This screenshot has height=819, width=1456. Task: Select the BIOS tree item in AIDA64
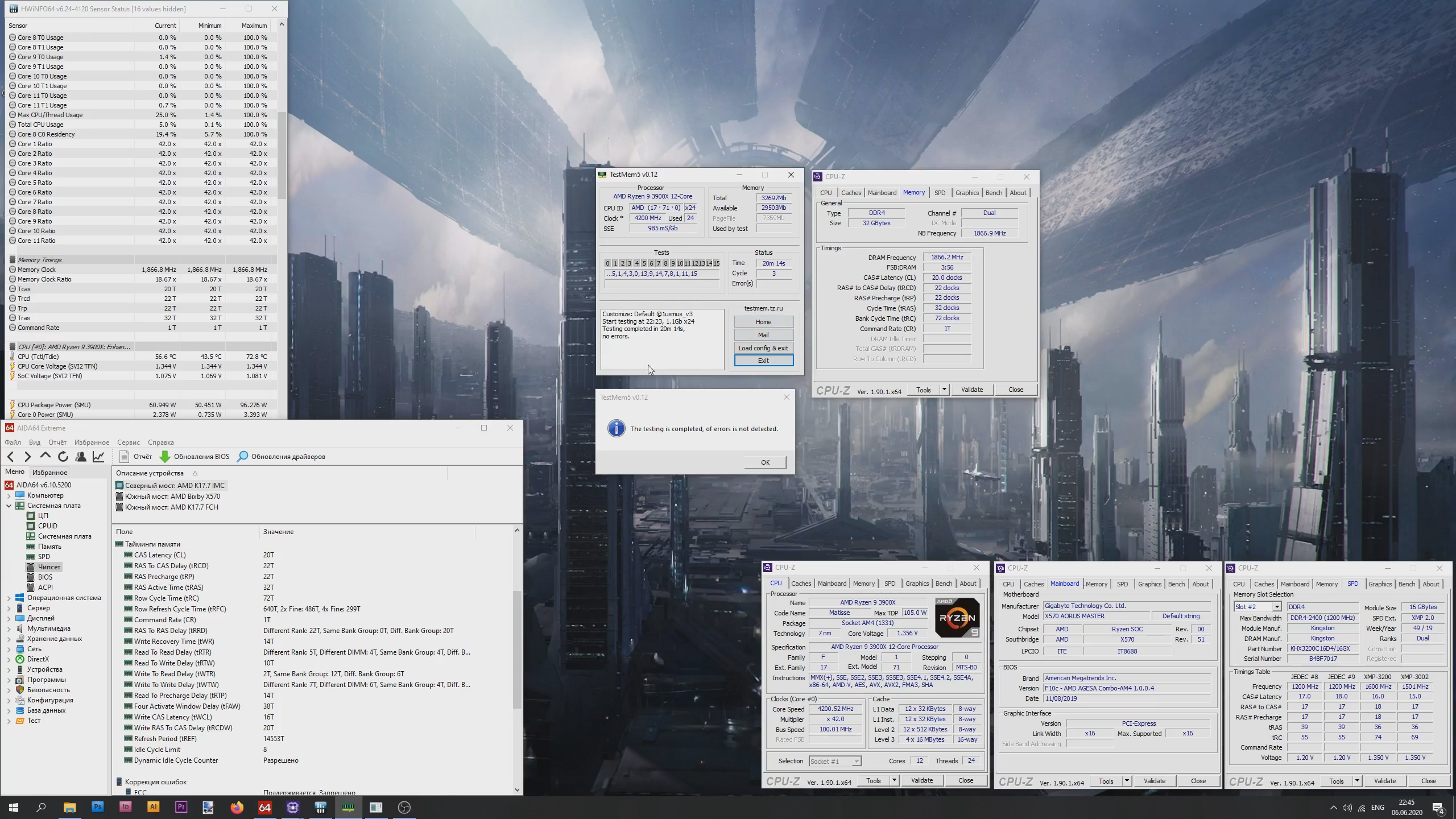[45, 577]
